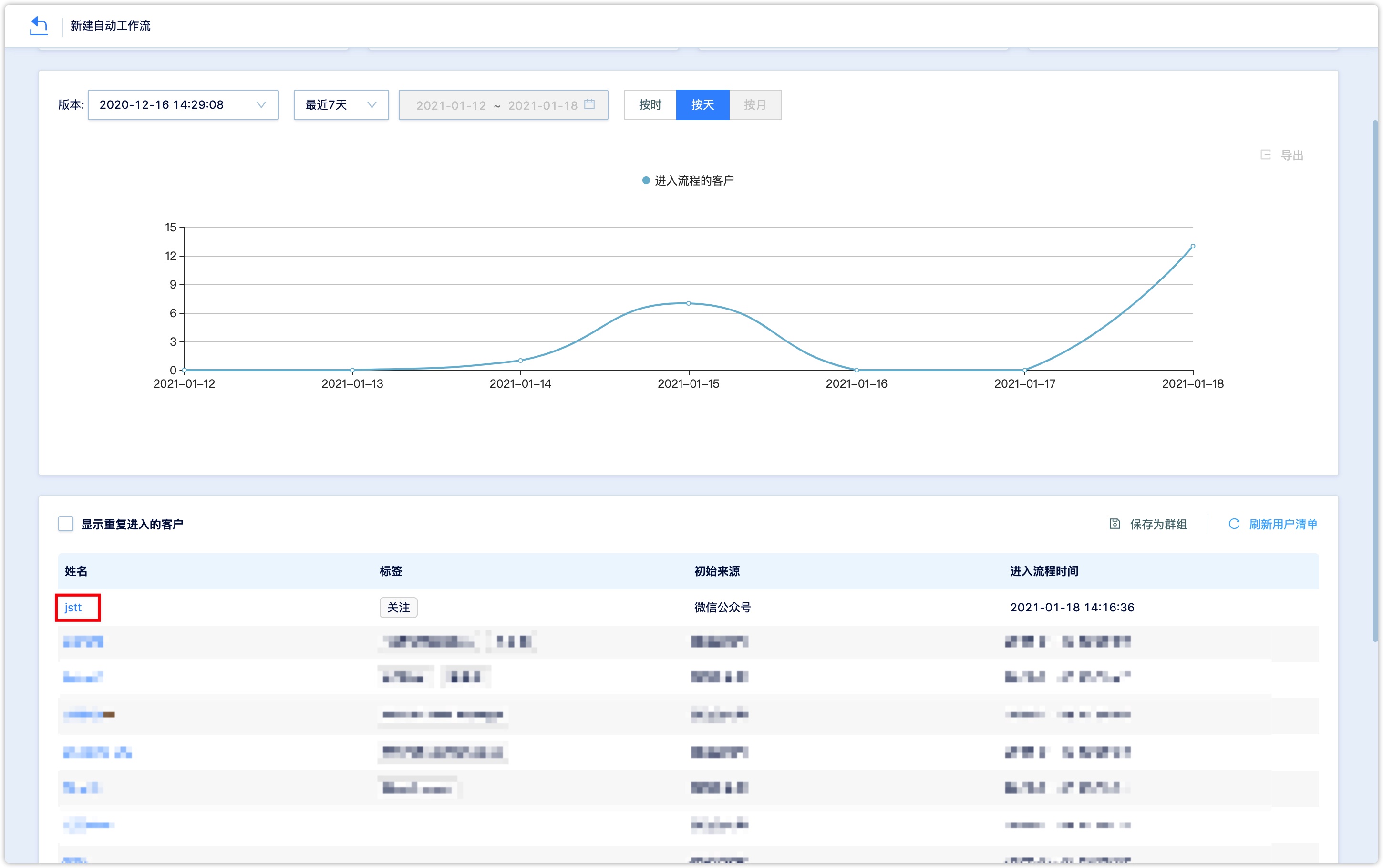Click the 刷新用户清单 link
The height and width of the screenshot is (868, 1383).
(x=1283, y=524)
